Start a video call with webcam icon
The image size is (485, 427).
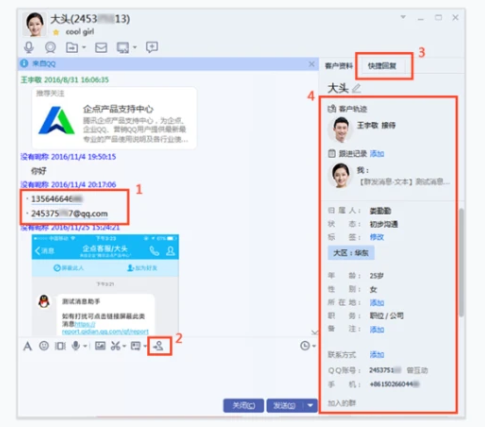(50, 47)
